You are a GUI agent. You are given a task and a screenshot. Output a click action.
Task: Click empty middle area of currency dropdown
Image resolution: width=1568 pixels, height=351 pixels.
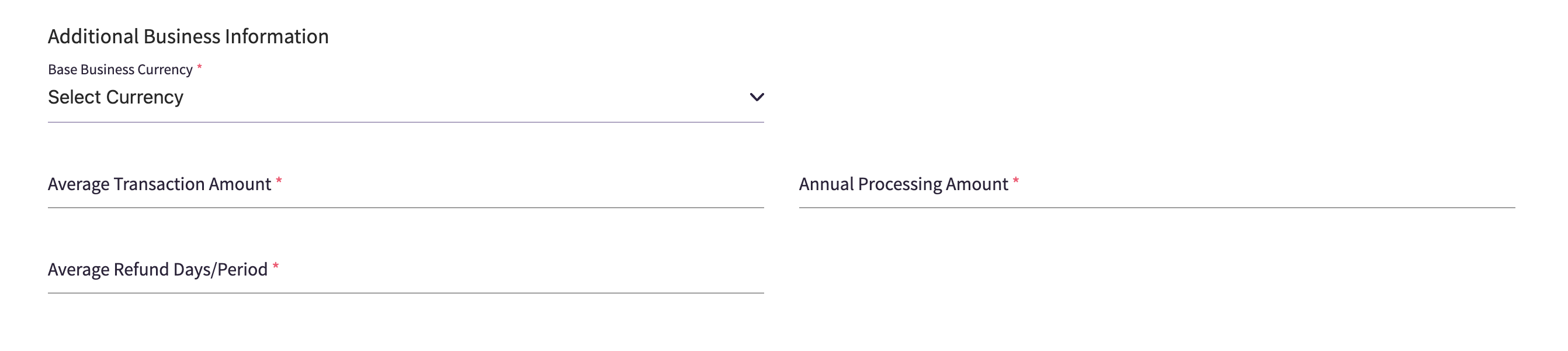463,98
